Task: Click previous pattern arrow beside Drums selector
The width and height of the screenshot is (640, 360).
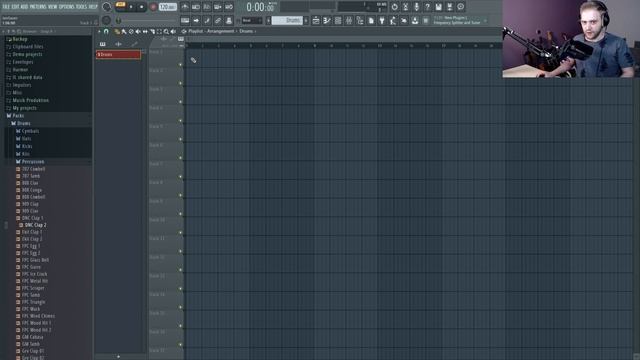Action: (x=268, y=20)
